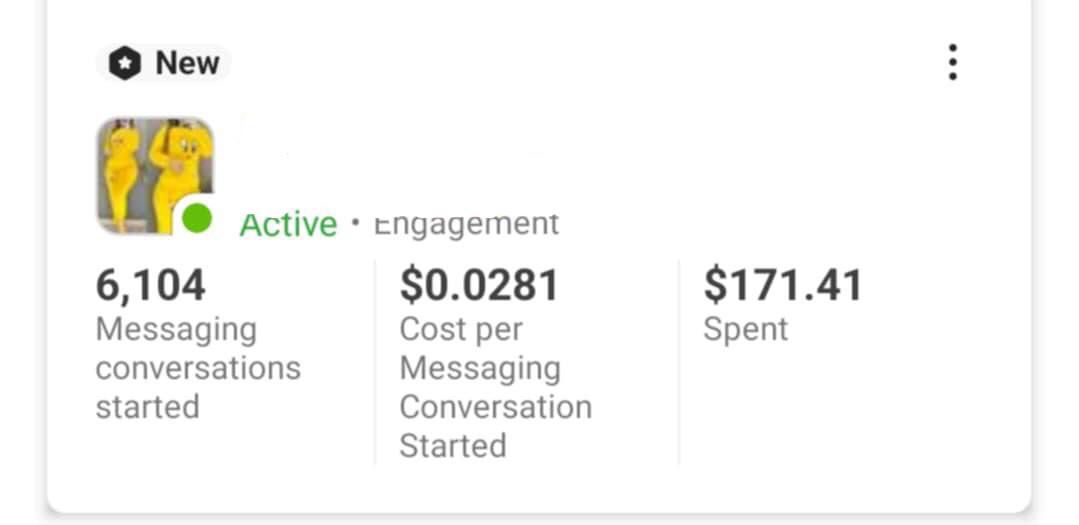Click the 6,104 conversations count
The height and width of the screenshot is (525, 1079).
click(x=151, y=285)
